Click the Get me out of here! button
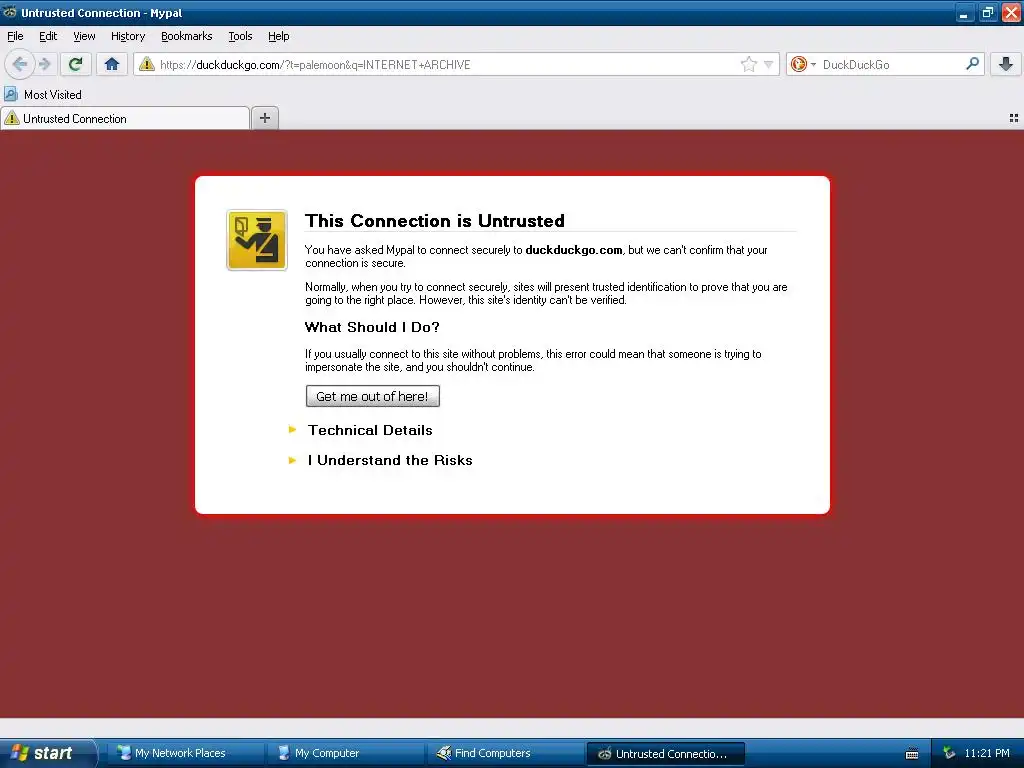This screenshot has height=768, width=1024. pyautogui.click(x=372, y=396)
